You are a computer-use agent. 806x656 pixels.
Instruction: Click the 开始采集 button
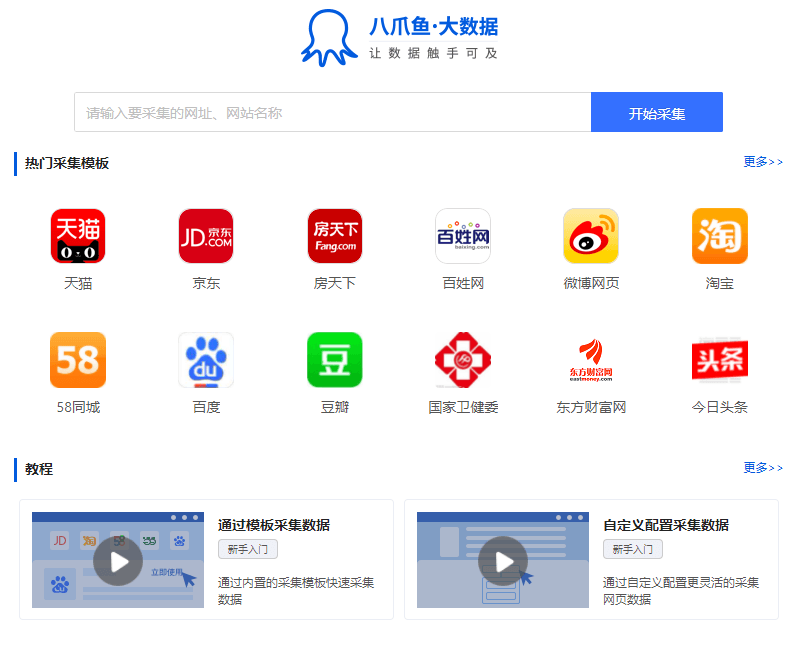pos(657,112)
